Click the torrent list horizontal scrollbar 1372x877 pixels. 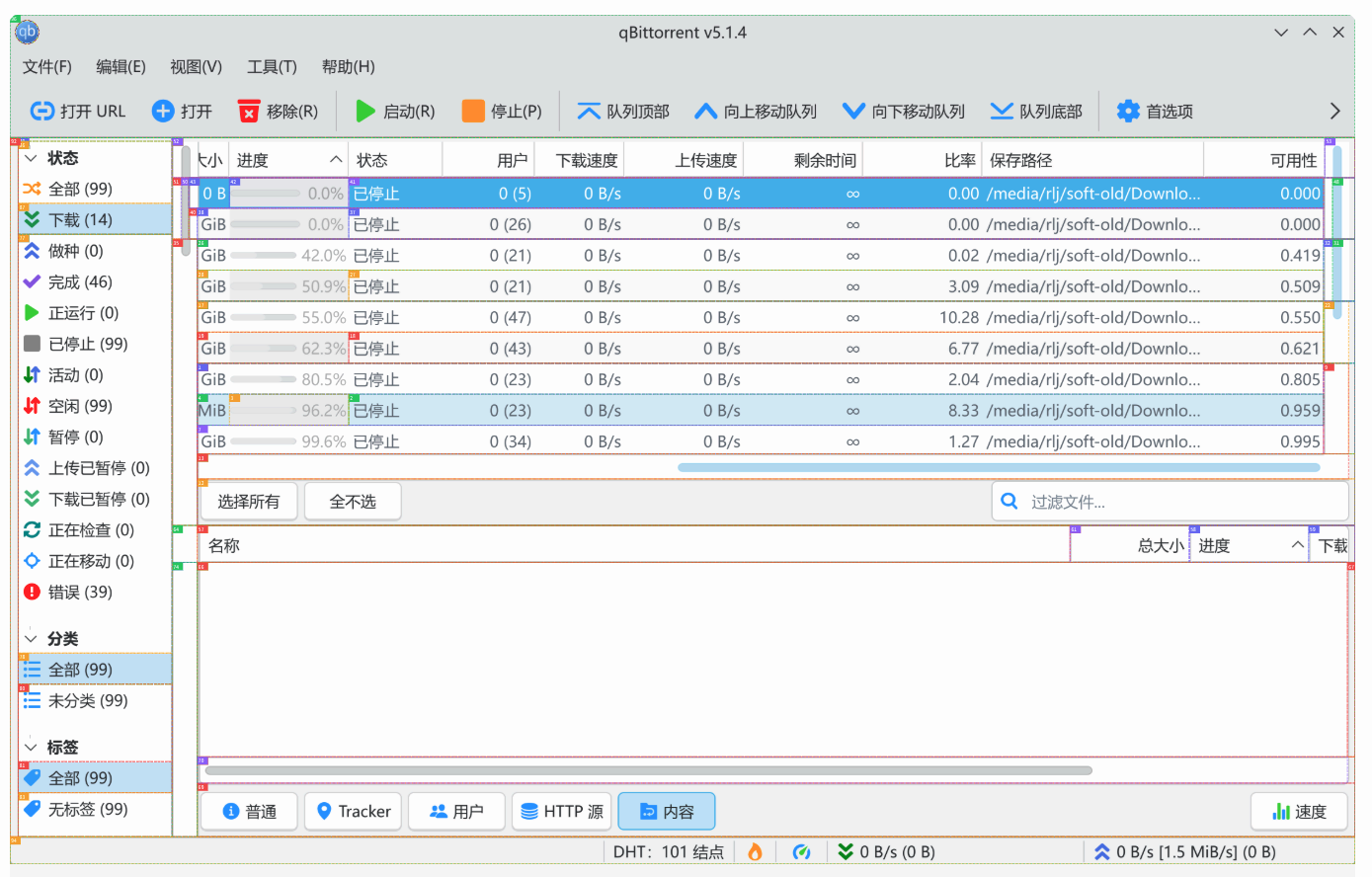pyautogui.click(x=998, y=467)
